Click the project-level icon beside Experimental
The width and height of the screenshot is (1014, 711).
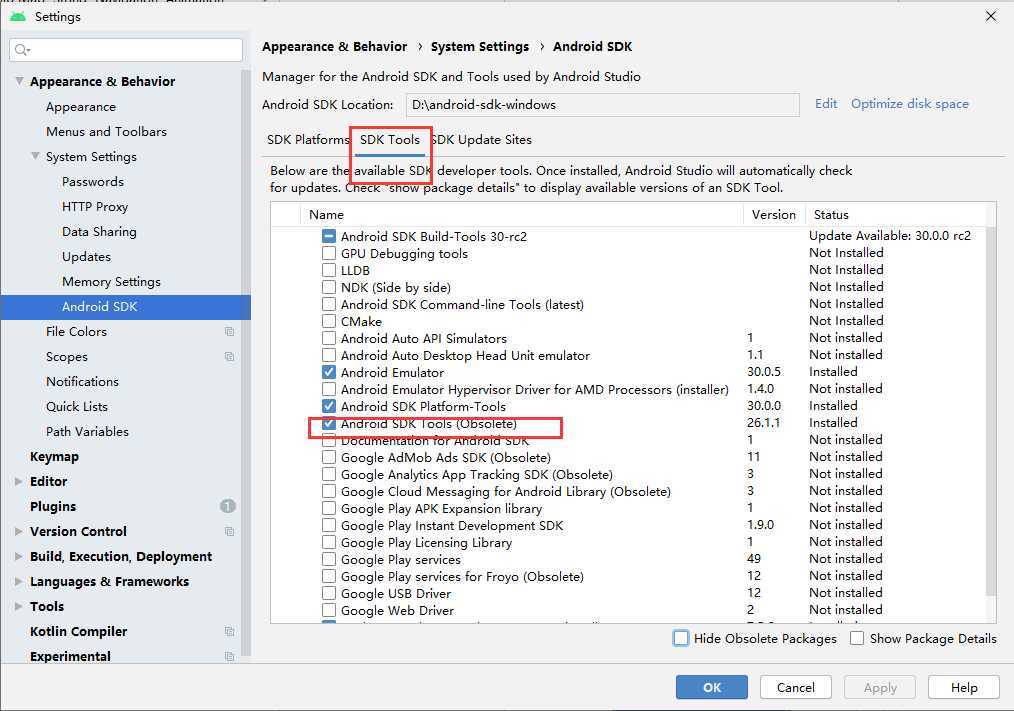(x=229, y=656)
